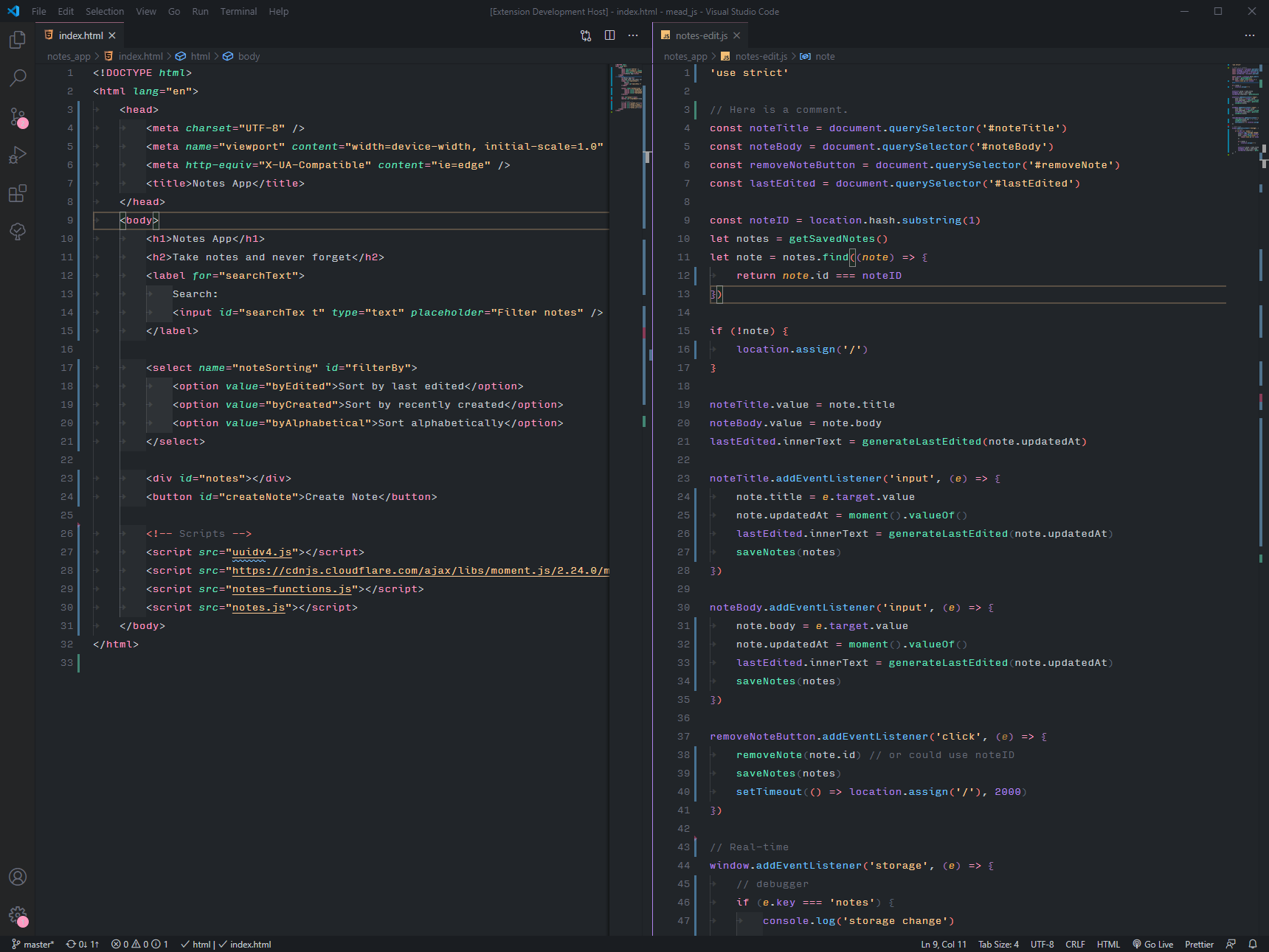Click the Go Live status bar button

[1152, 944]
